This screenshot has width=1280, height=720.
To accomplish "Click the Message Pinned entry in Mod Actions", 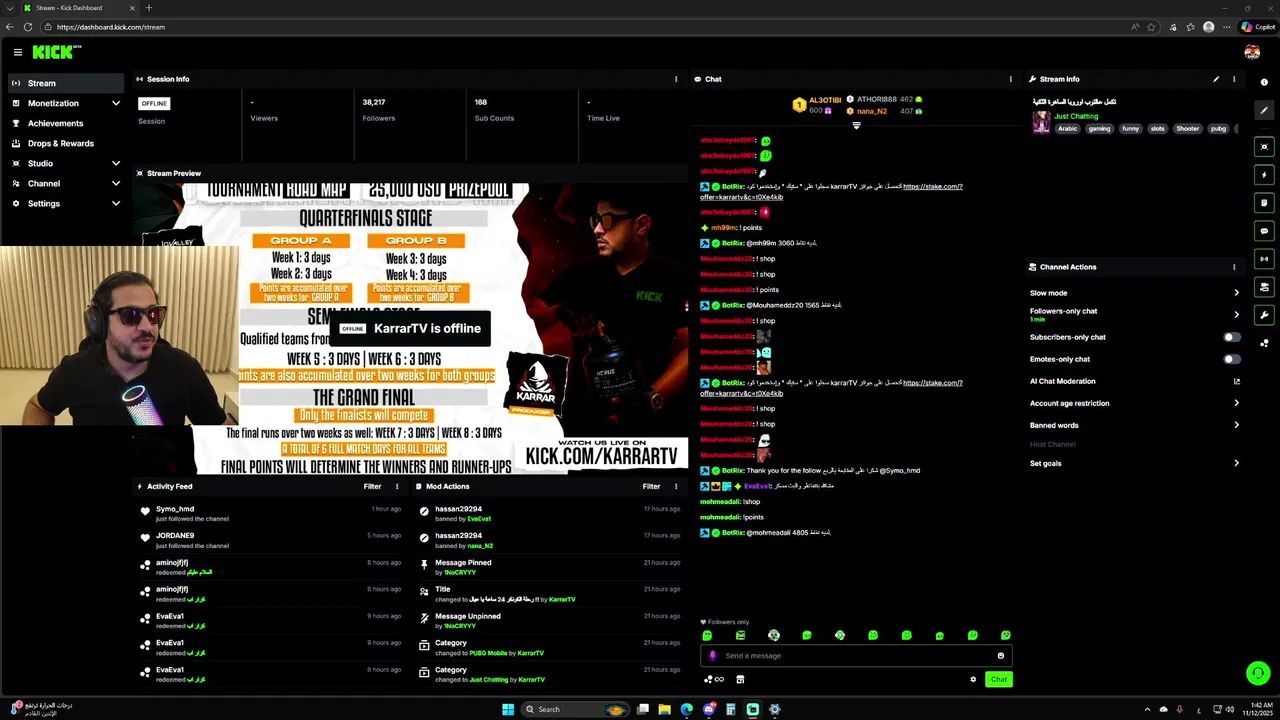I will pos(549,567).
